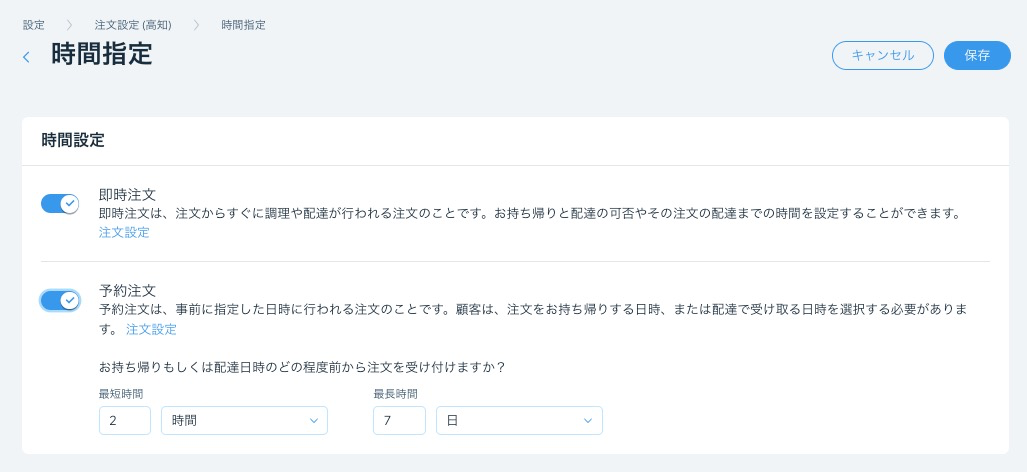Toggle the 予約注文 switch off

(x=60, y=300)
